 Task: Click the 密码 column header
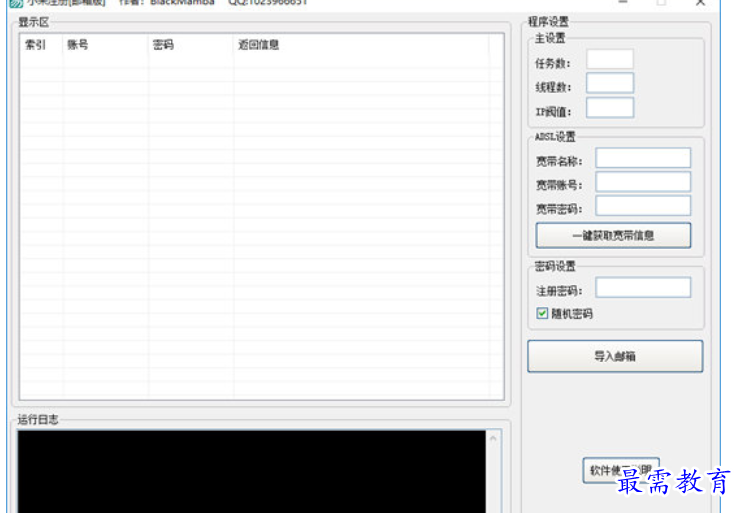click(190, 45)
